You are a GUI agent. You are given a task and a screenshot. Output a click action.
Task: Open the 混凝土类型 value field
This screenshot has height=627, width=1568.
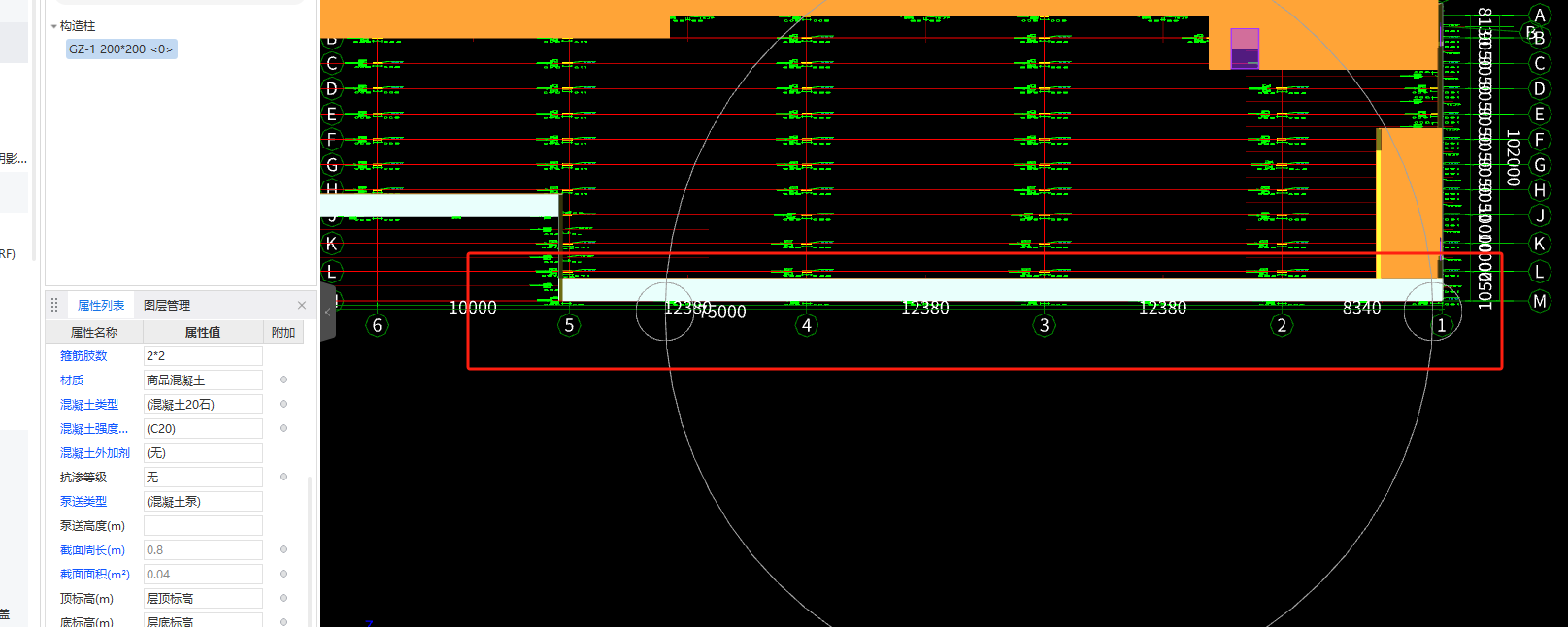[203, 405]
